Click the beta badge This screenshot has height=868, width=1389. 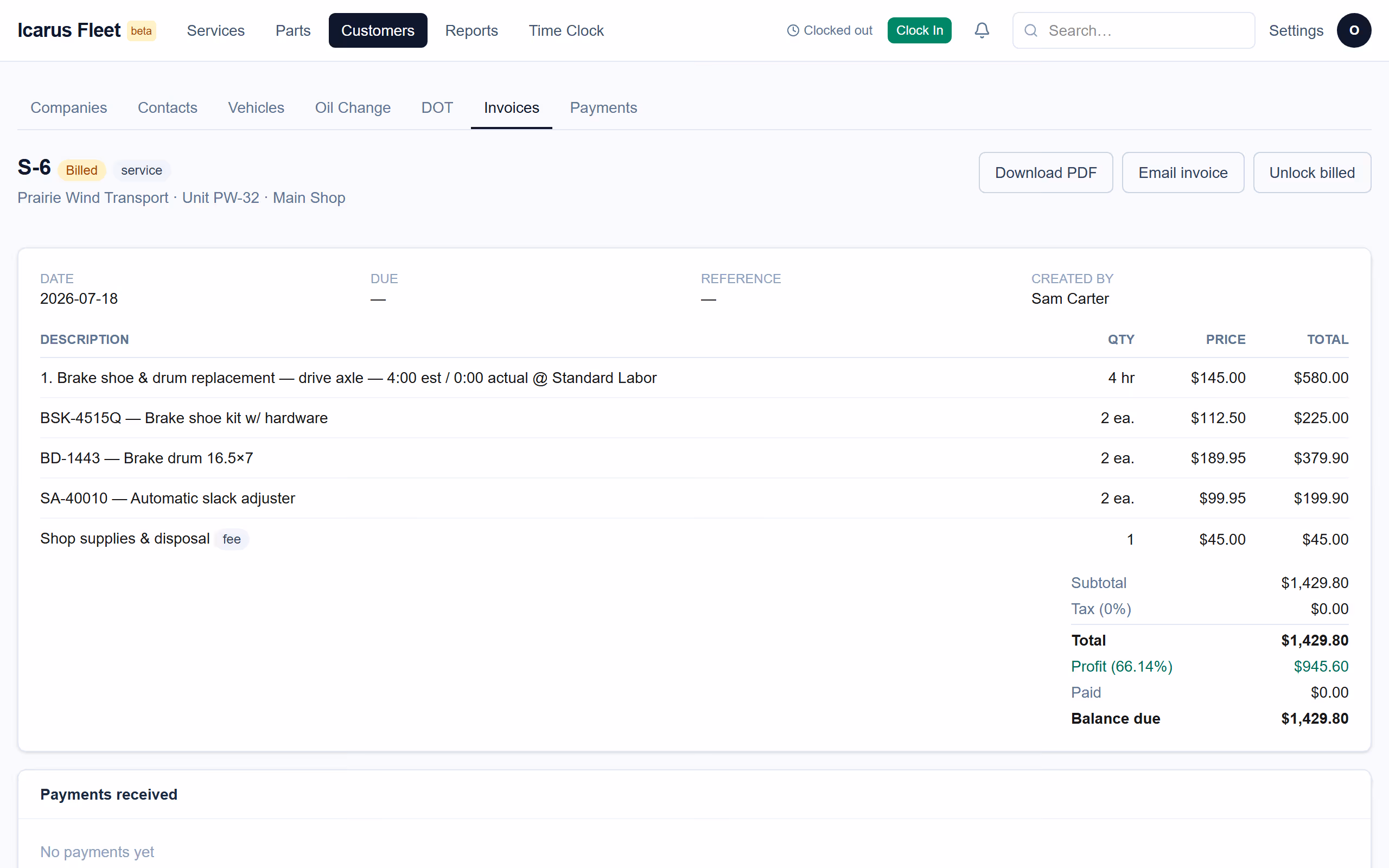(x=141, y=30)
